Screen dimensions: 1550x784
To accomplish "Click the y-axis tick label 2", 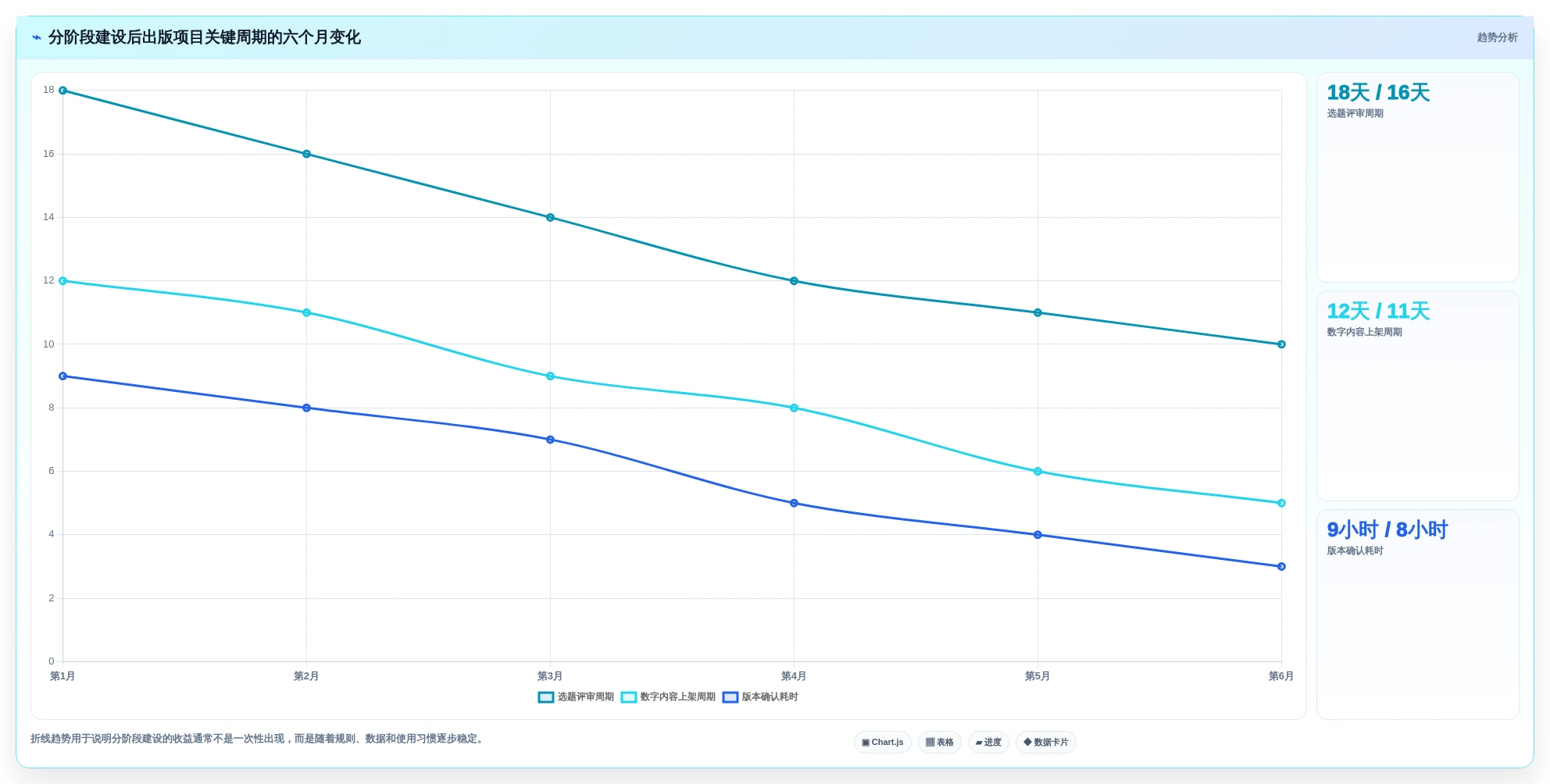I will pos(52,598).
